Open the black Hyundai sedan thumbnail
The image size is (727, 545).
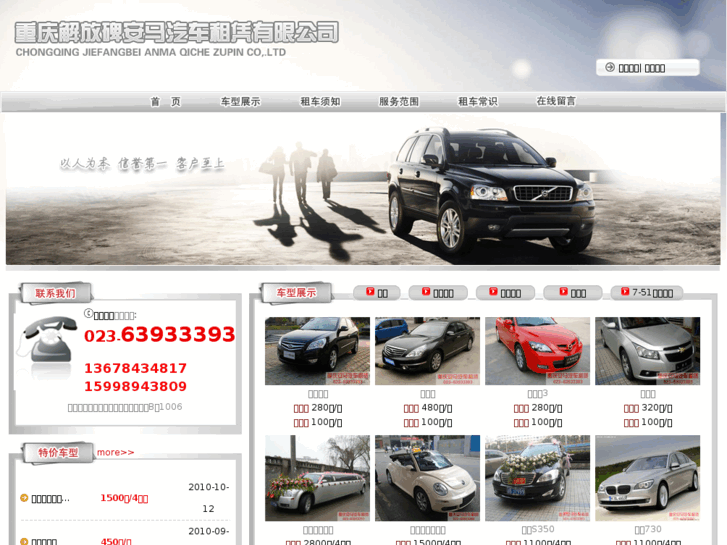tap(318, 351)
